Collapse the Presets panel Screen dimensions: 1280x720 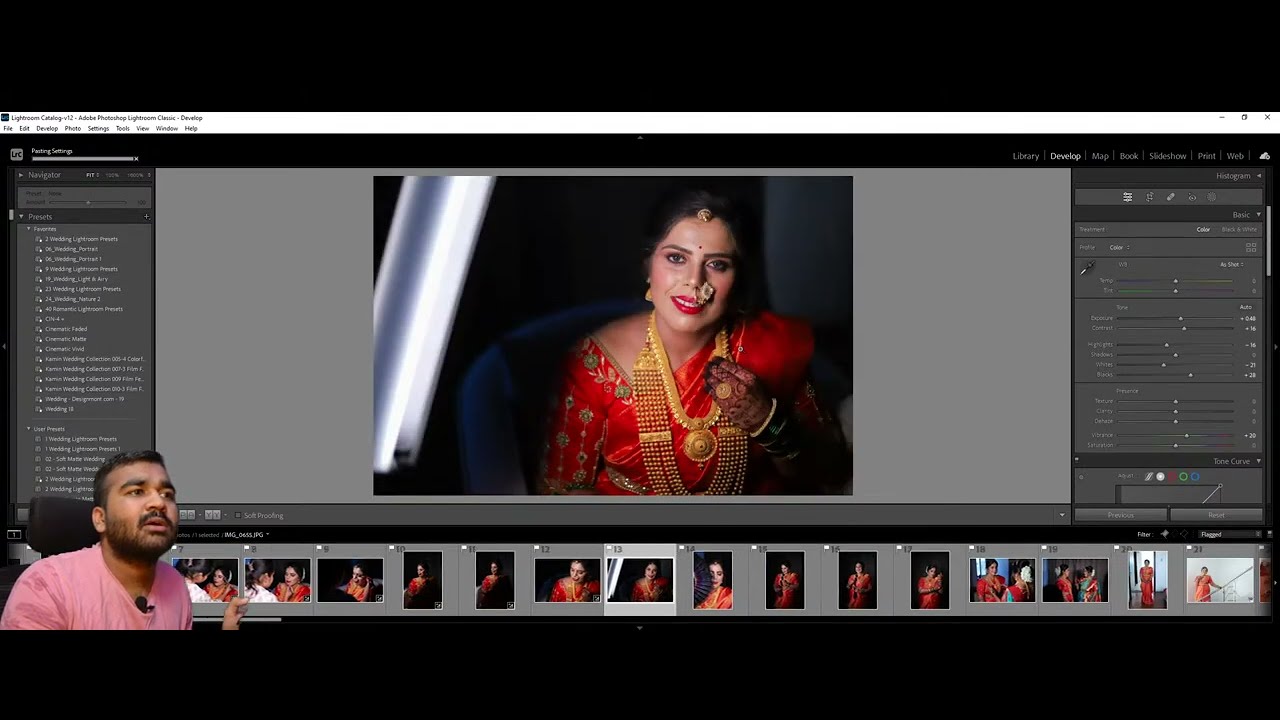click(21, 216)
